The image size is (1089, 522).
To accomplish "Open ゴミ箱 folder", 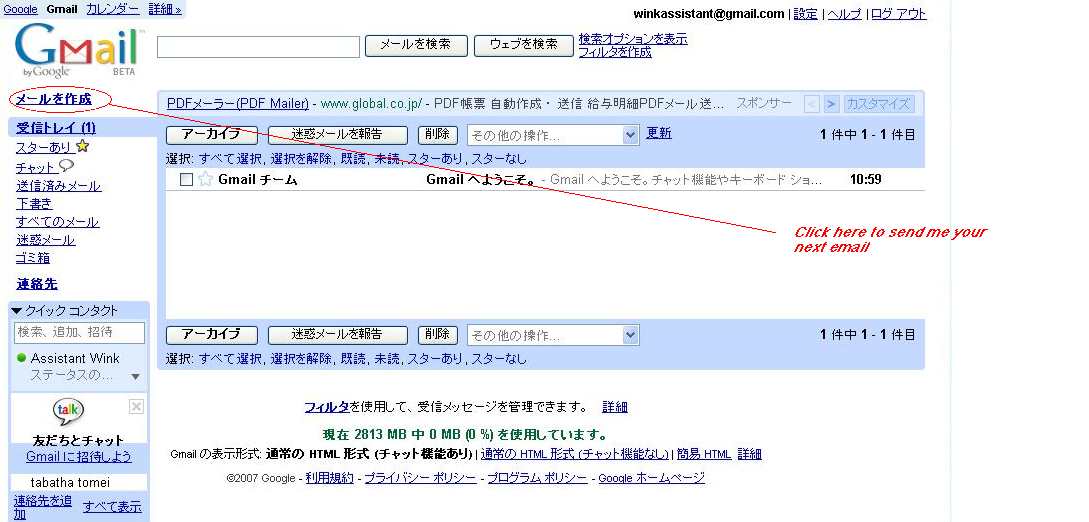I will (33, 258).
